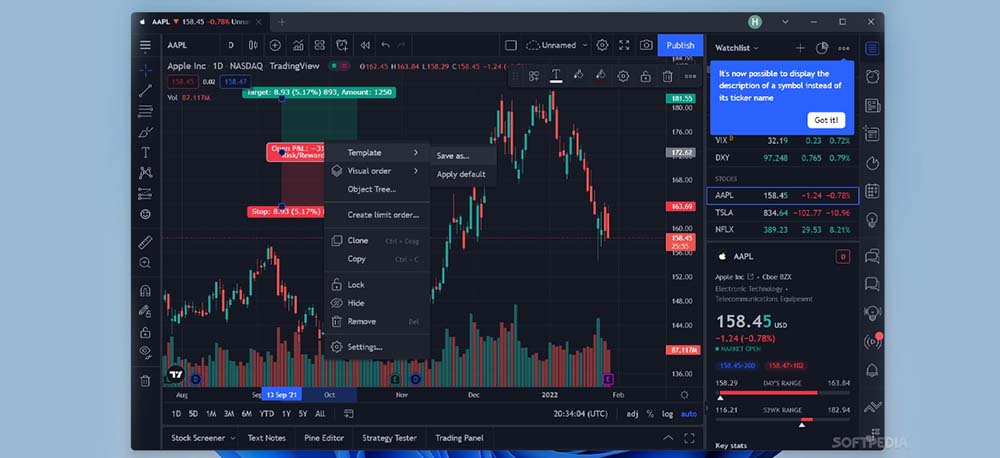Delete drawing via floating toolbar trash icon
This screenshot has height=458, width=1000.
pos(667,76)
